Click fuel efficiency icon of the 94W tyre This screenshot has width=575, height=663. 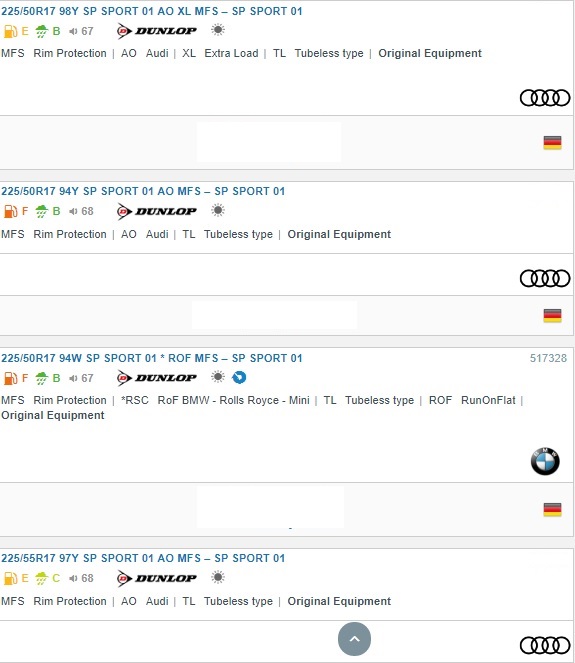pyautogui.click(x=10, y=378)
